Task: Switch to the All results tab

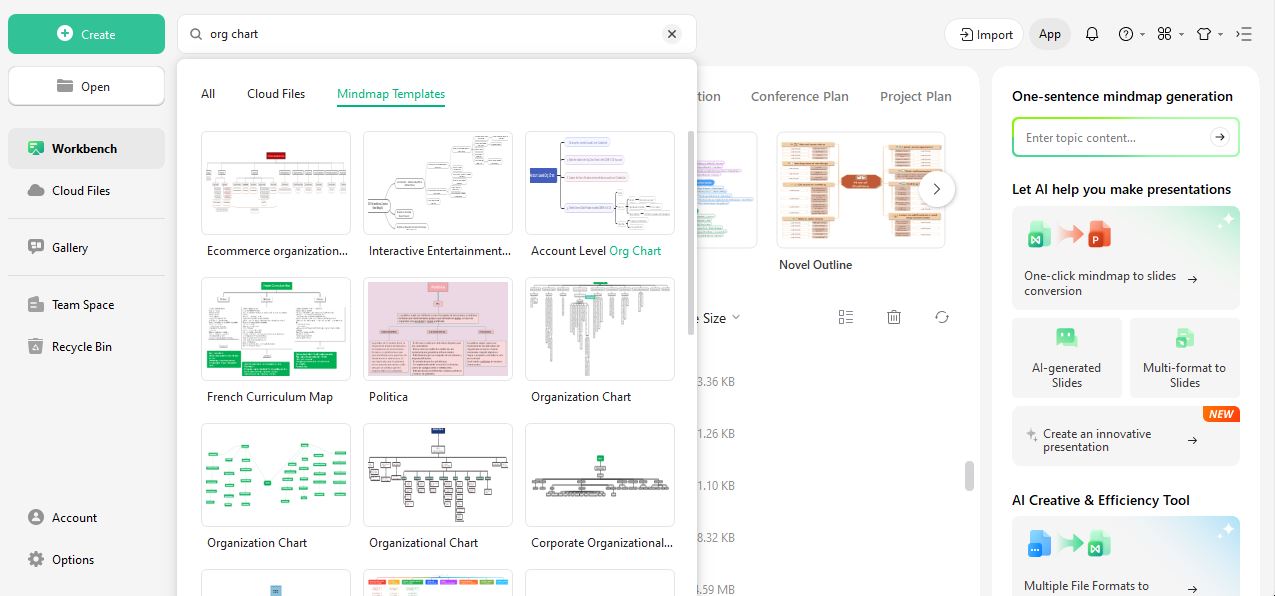Action: 208,94
